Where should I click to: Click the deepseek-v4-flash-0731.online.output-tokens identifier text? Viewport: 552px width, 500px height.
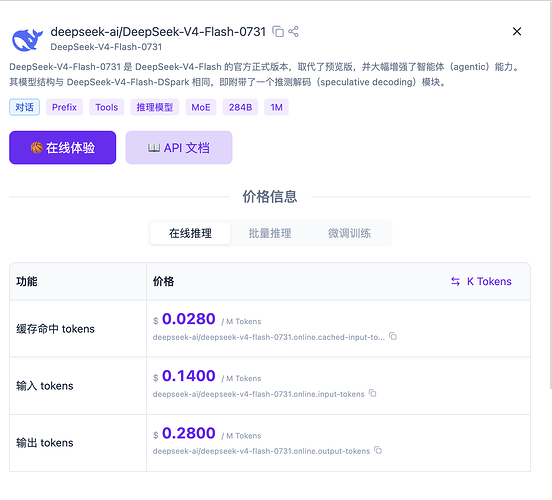click(x=261, y=451)
